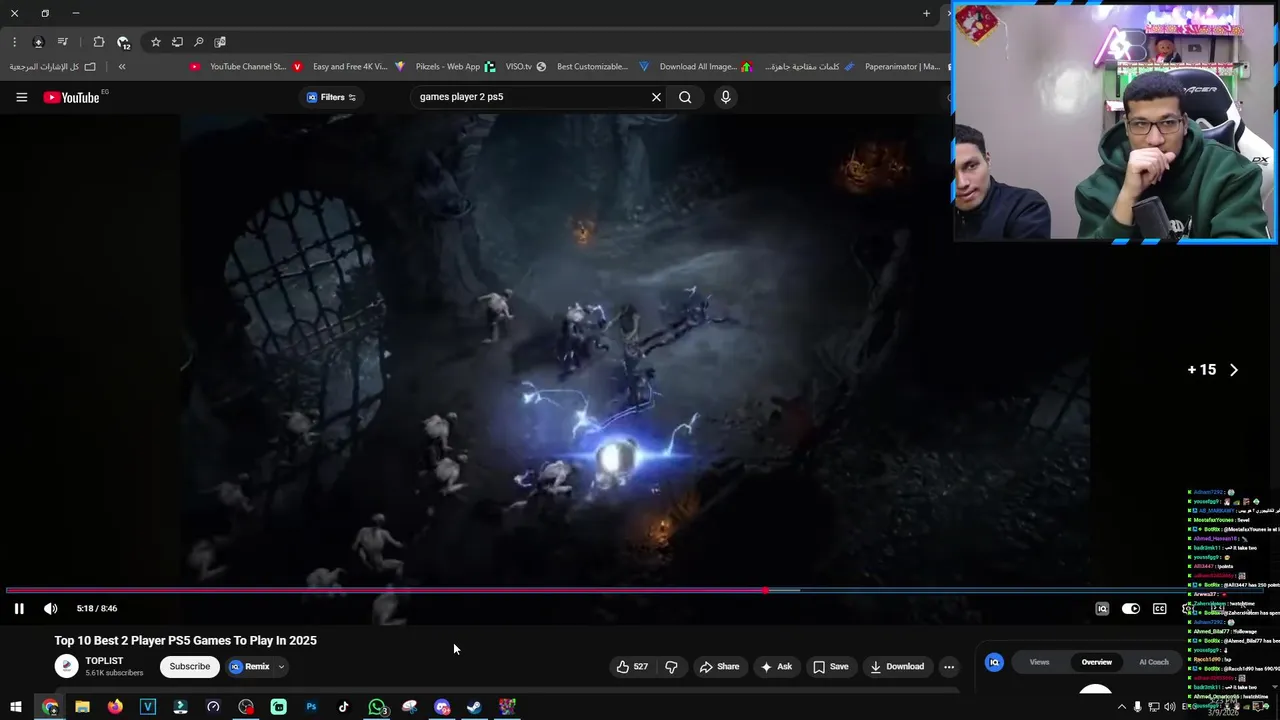This screenshot has width=1280, height=720.
Task: Open Photoshop from the taskbar
Action: (311, 707)
